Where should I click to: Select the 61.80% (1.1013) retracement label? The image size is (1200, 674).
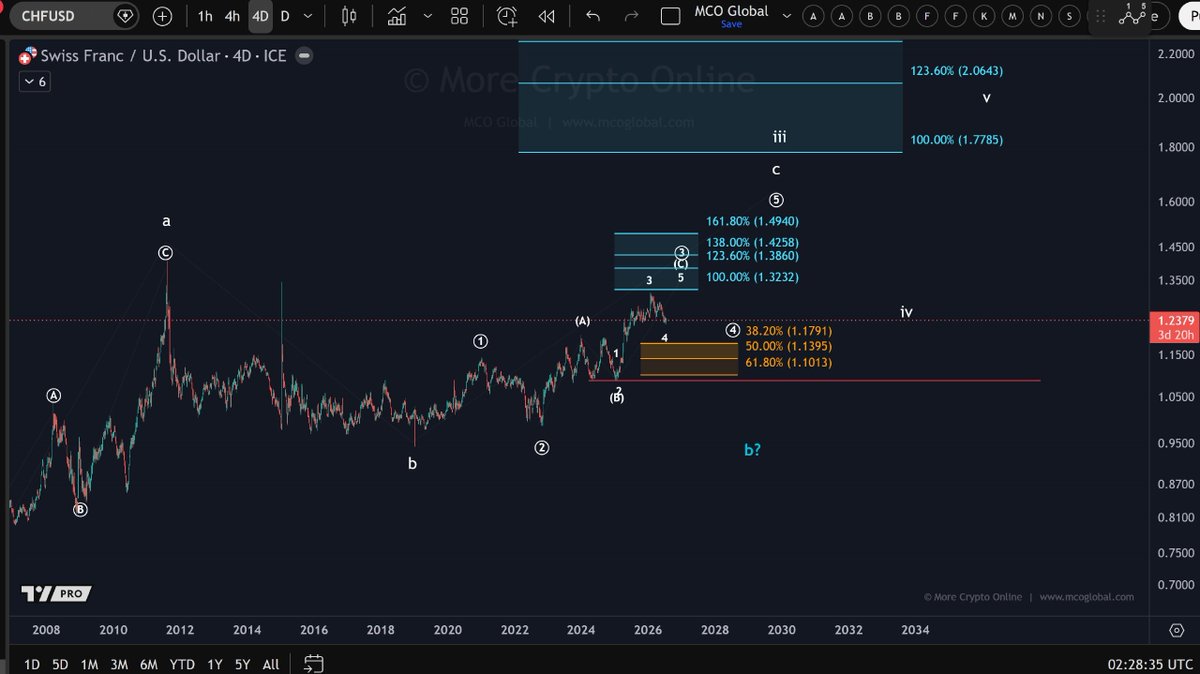point(789,362)
